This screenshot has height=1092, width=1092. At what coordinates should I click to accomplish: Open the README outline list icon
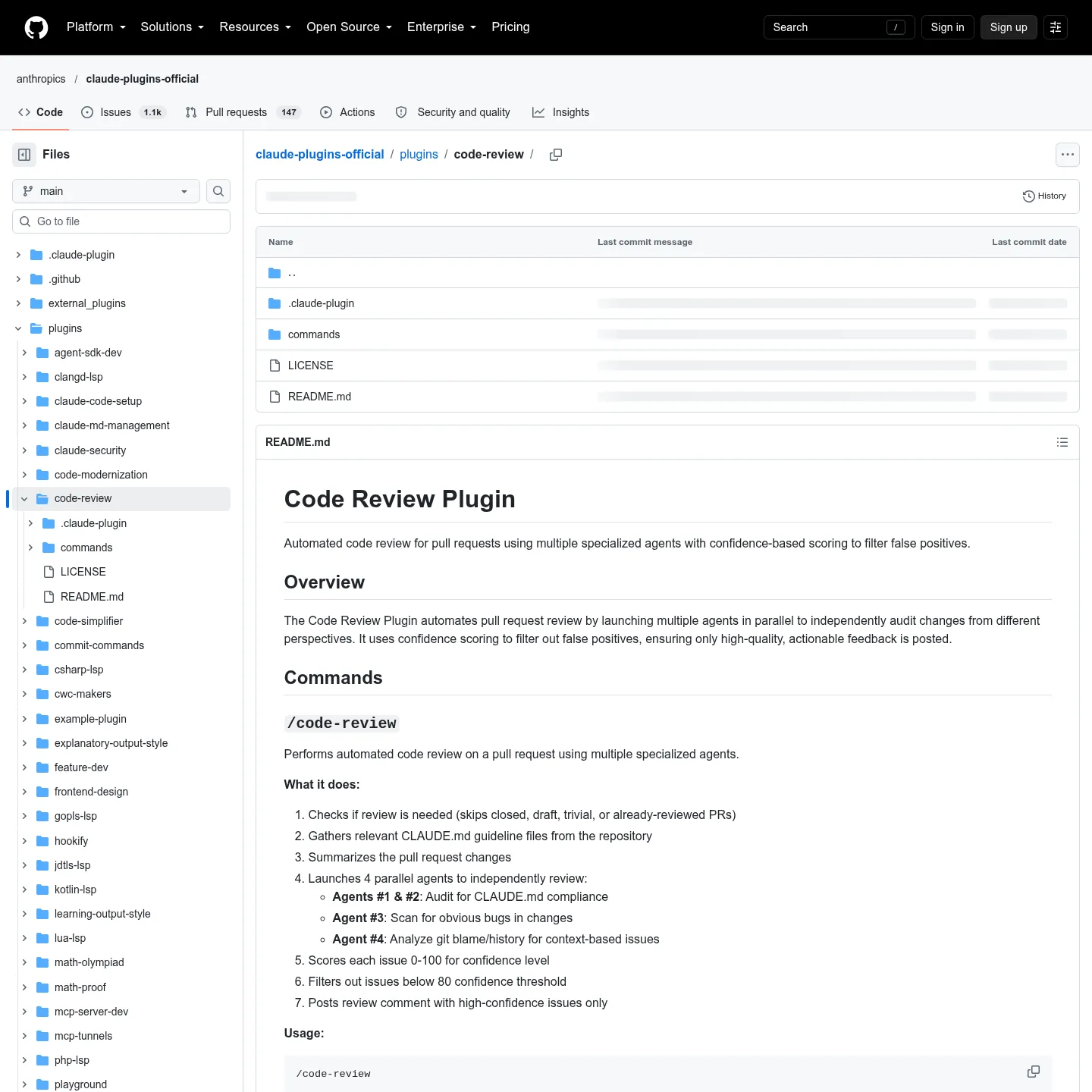click(1062, 442)
